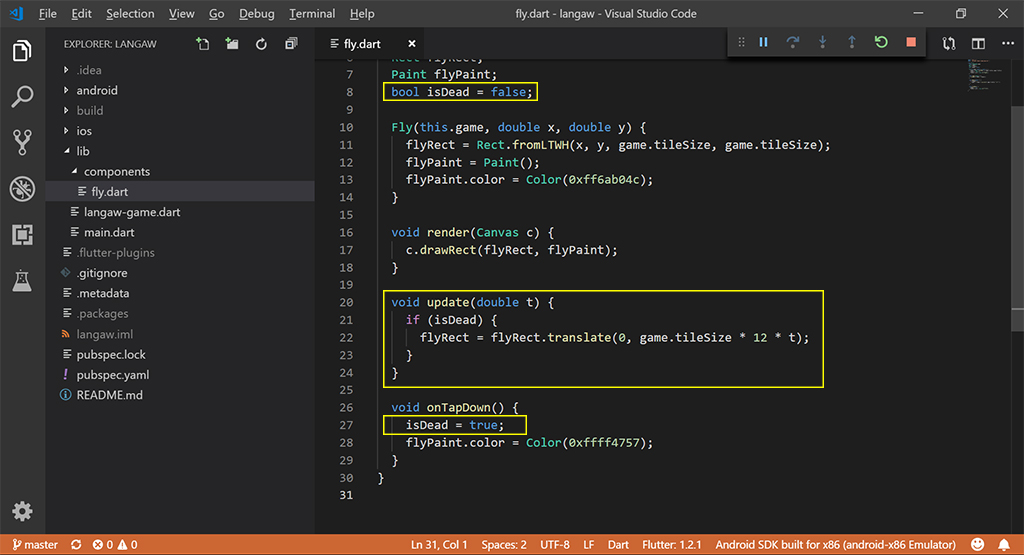Expand the ios folder
Image resolution: width=1024 pixels, height=555 pixels.
click(x=84, y=131)
